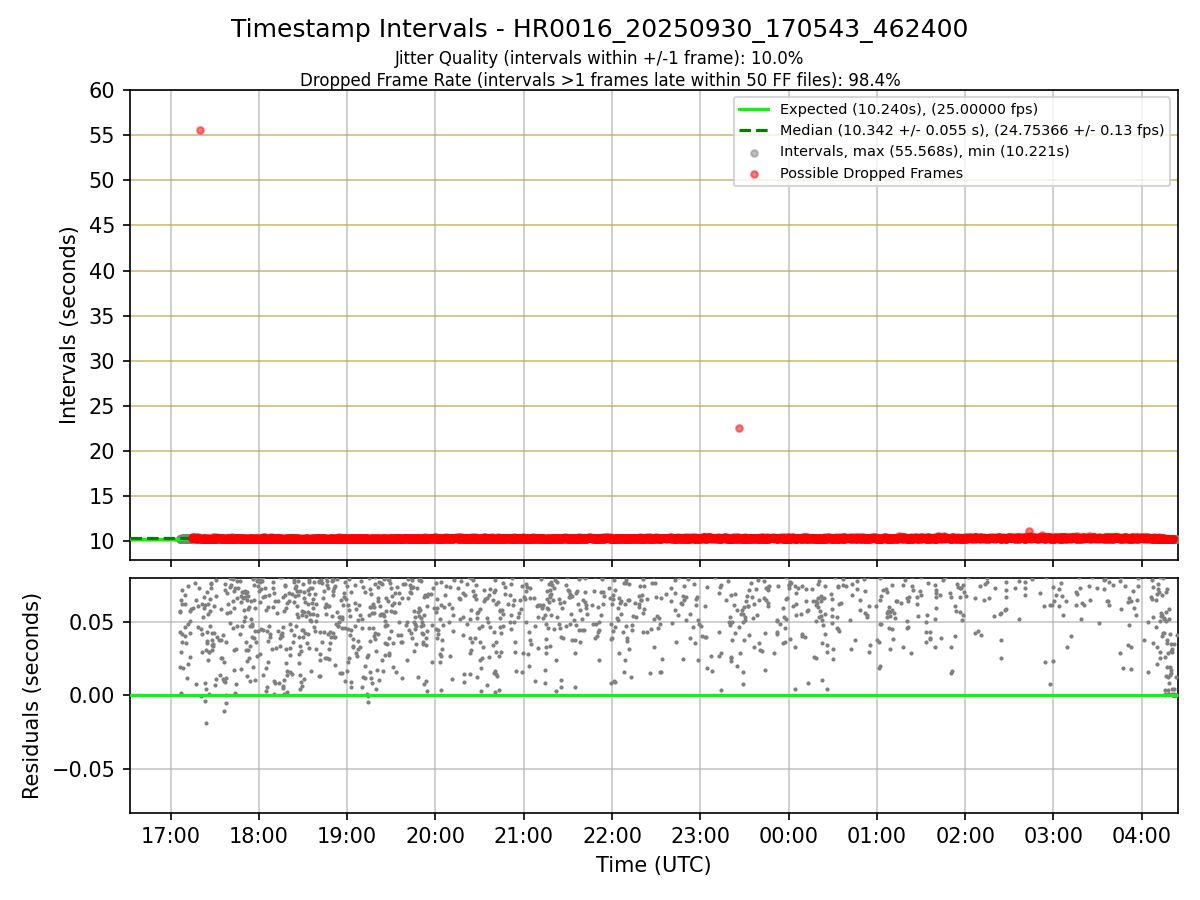Click legend entry 'Expected (10.240s), (25.00000 fps)'
This screenshot has height=900, width=1200.
908,109
